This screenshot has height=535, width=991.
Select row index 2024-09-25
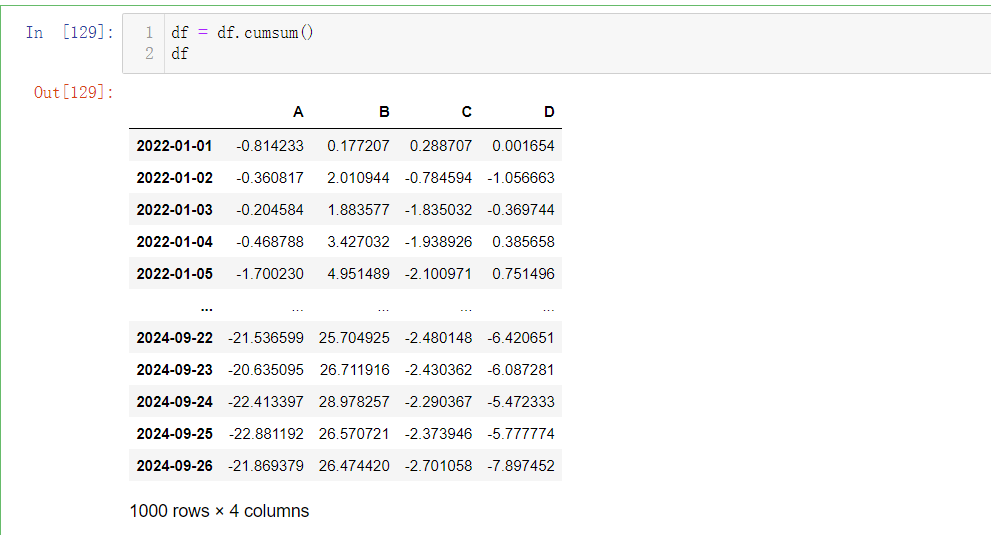coord(174,434)
